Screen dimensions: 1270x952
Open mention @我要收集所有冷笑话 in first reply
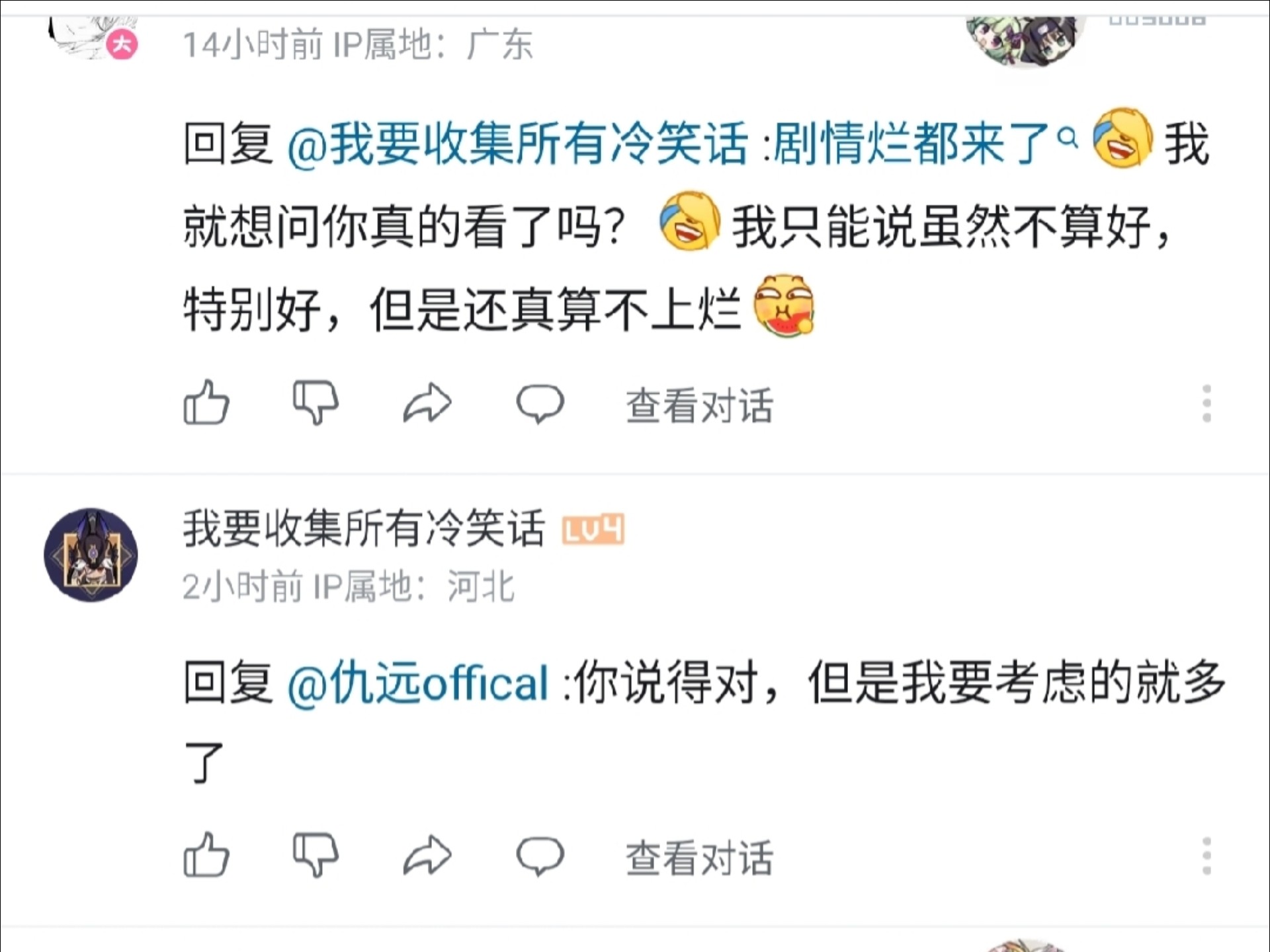517,143
